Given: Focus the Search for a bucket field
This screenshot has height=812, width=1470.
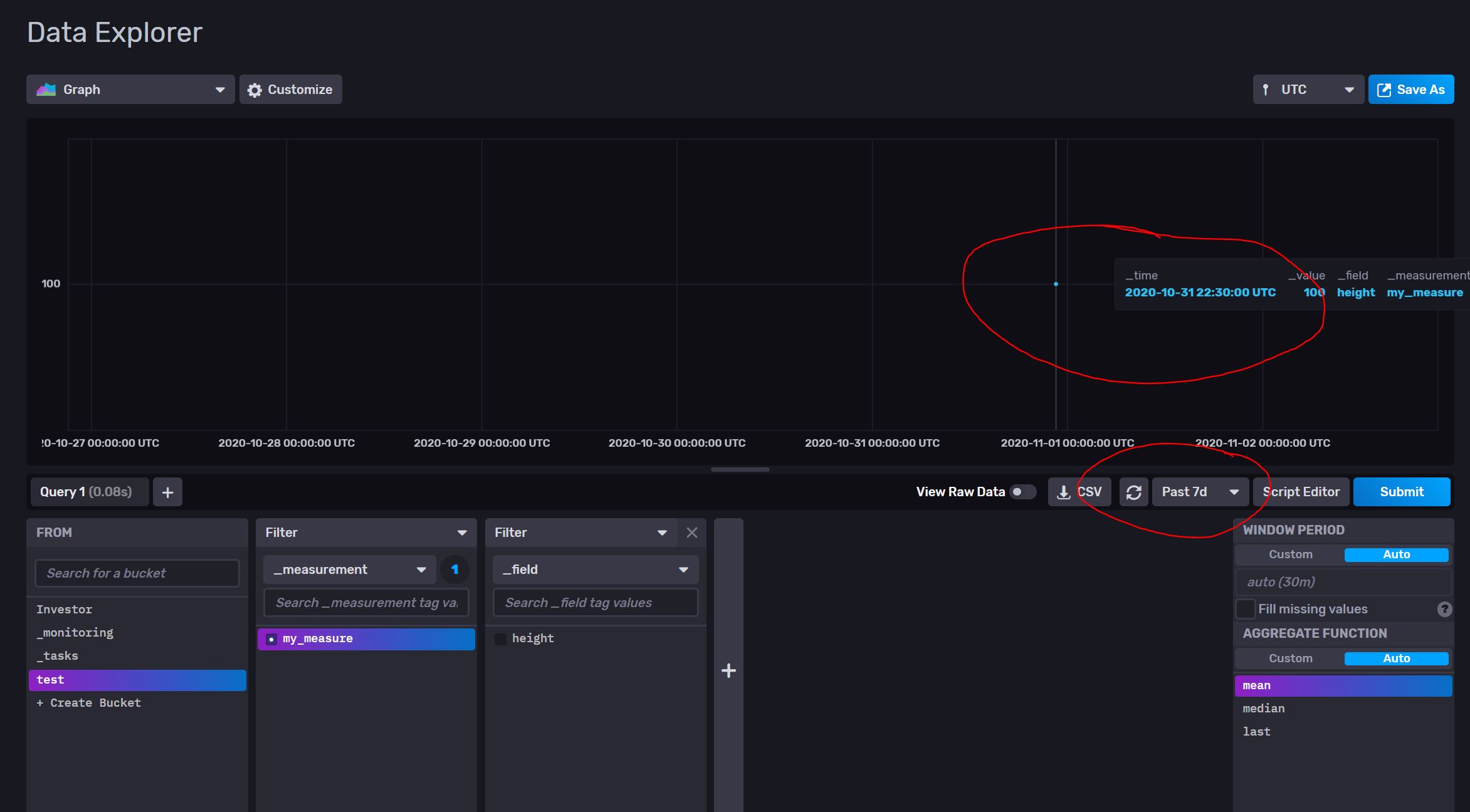Looking at the screenshot, I should pos(137,573).
